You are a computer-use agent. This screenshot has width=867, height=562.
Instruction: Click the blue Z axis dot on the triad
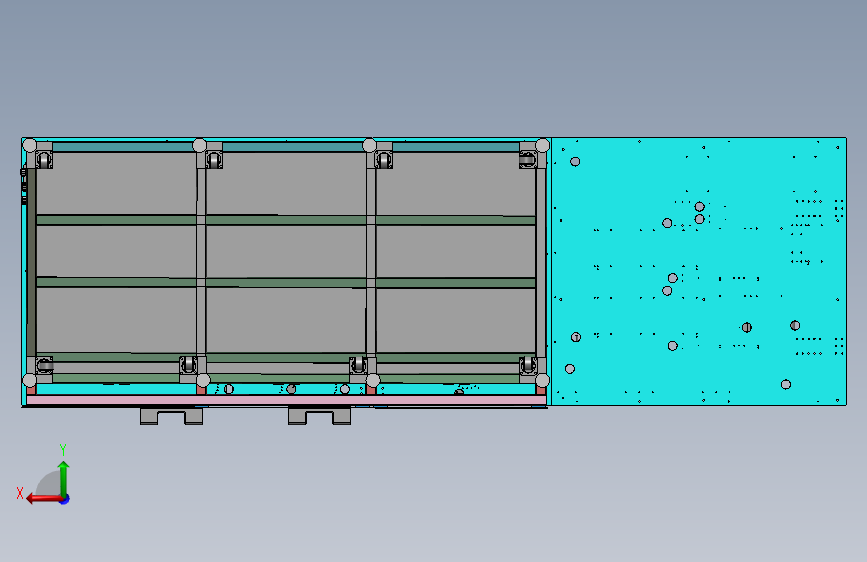[x=65, y=499]
